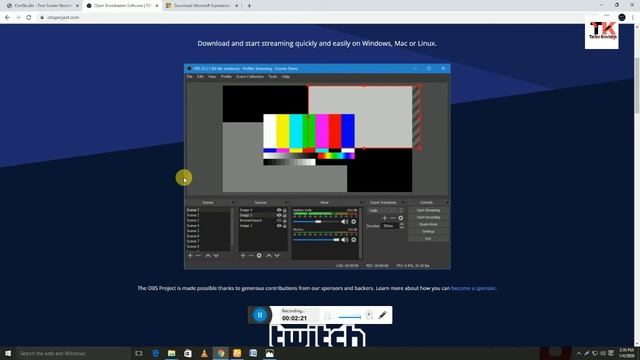
Task: Click Start Streaming in OBS Controls
Action: [x=428, y=210]
